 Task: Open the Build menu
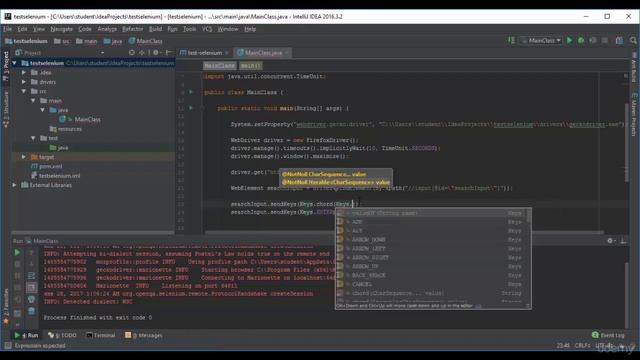point(155,29)
